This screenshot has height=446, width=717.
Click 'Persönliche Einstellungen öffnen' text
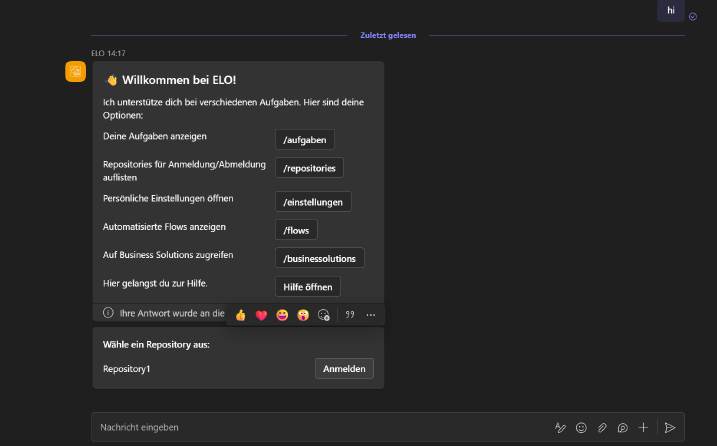point(168,199)
